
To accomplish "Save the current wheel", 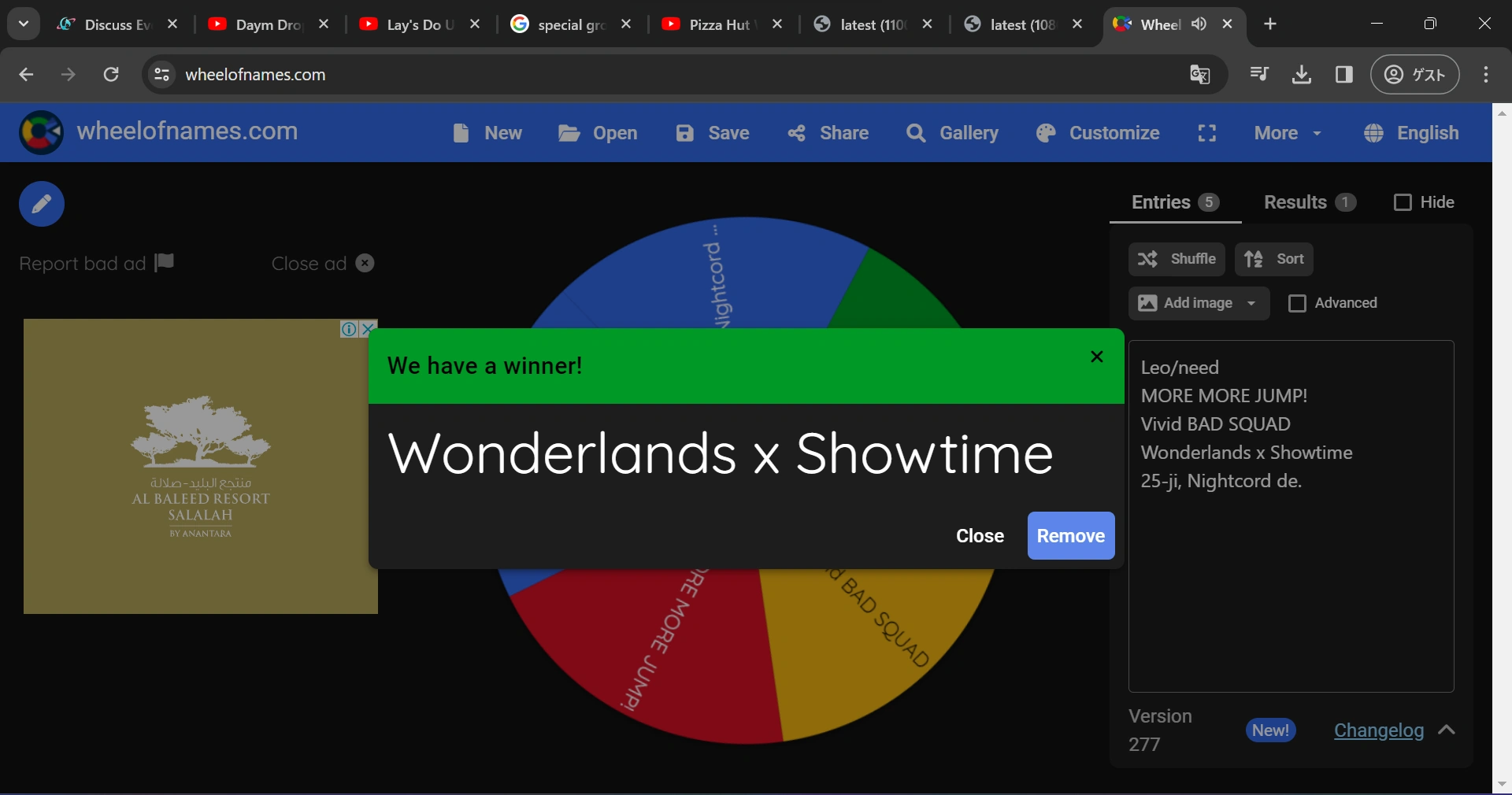I will (x=711, y=133).
